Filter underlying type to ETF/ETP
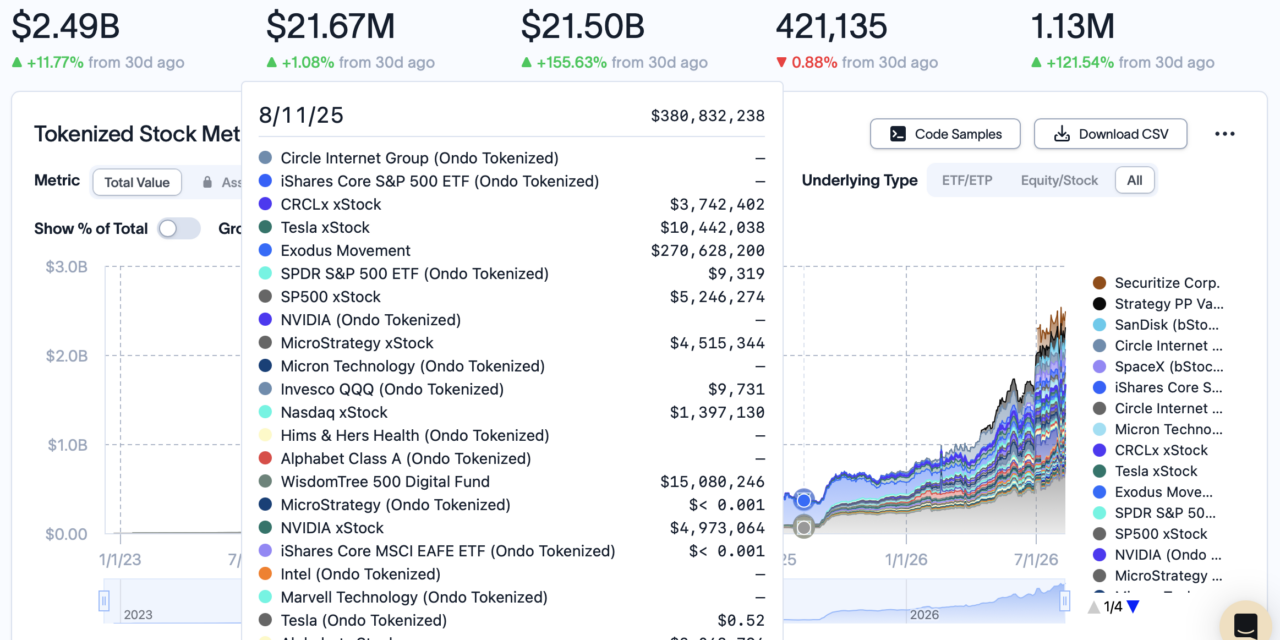1280x640 pixels. click(967, 181)
